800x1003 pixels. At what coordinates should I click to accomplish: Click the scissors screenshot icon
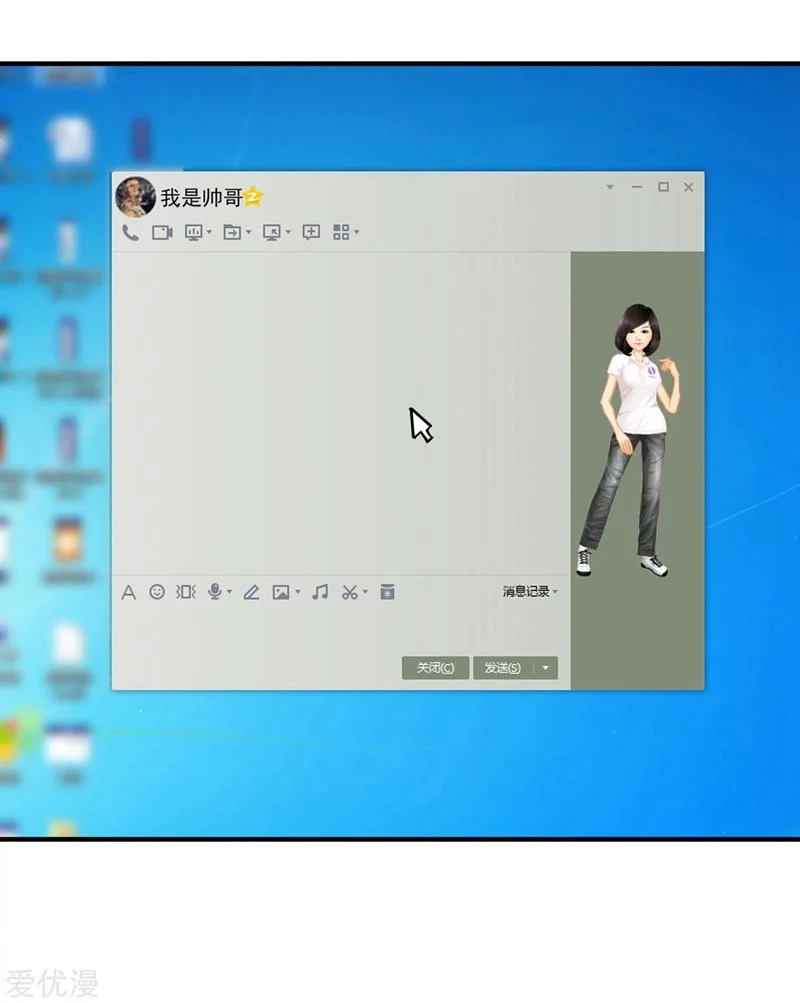349,592
